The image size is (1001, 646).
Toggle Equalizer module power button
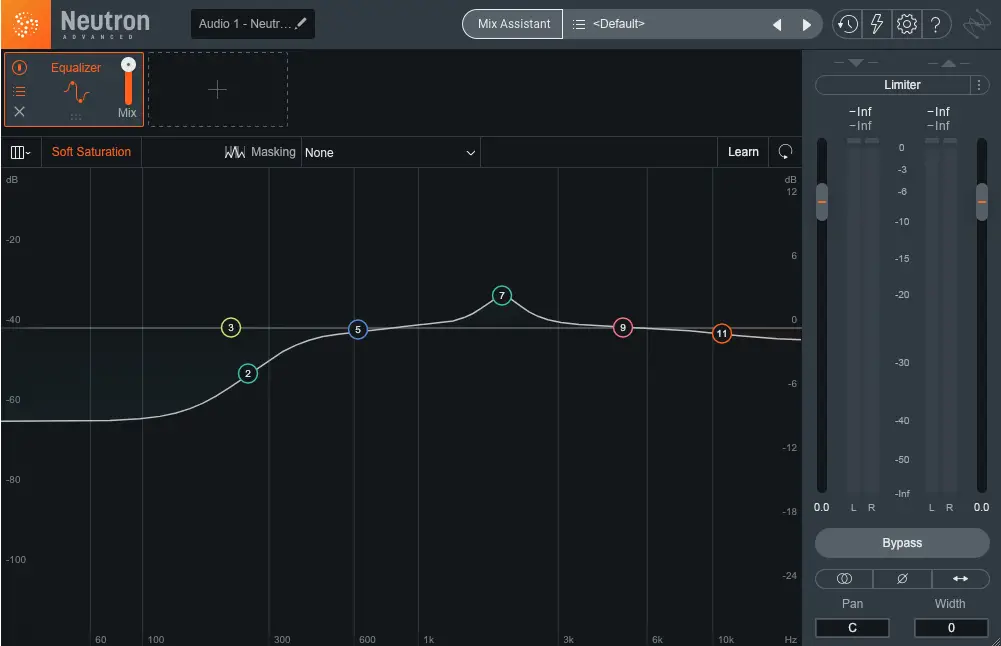point(19,67)
